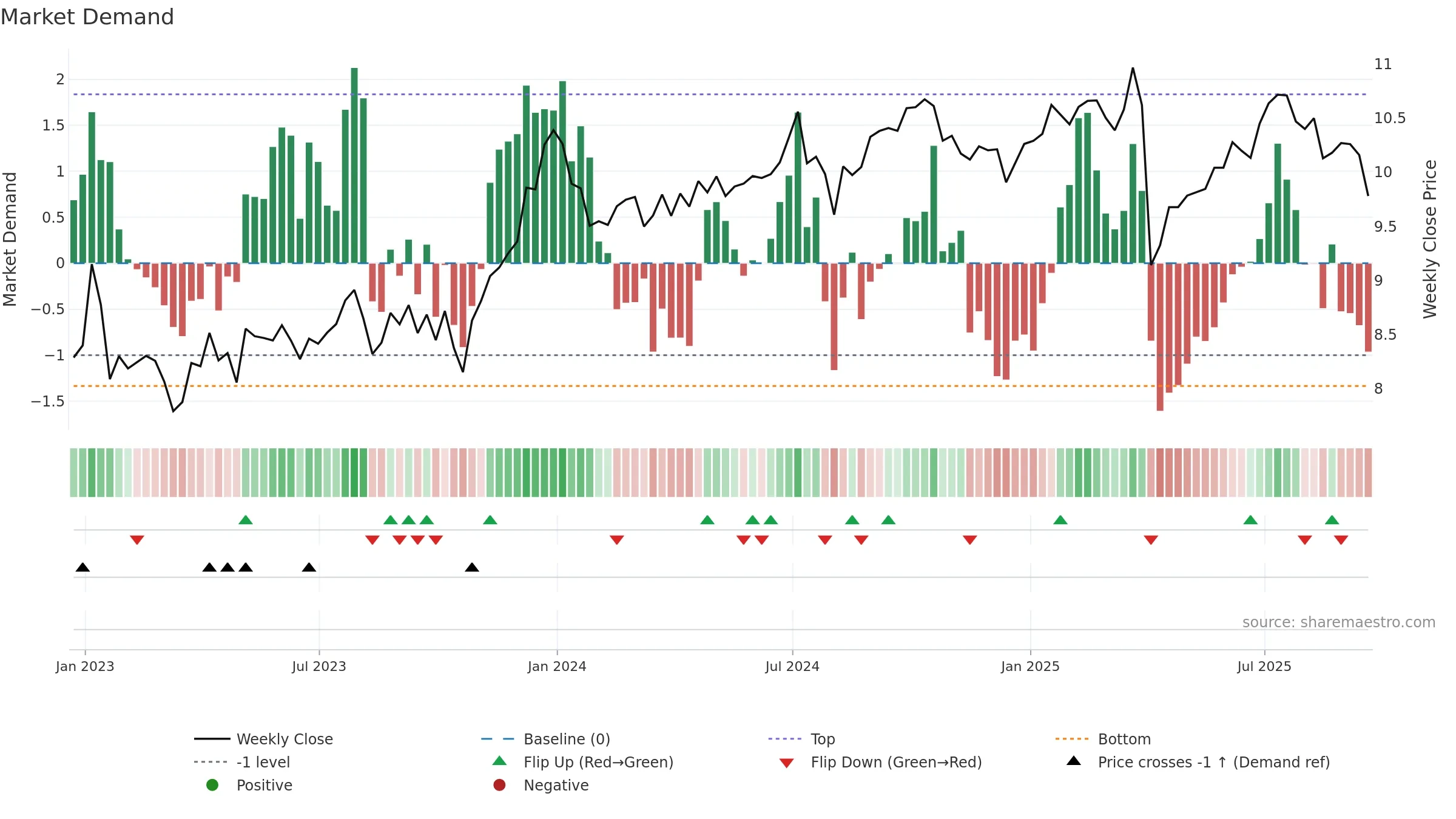Click the 'Negative' legend label

click(556, 785)
